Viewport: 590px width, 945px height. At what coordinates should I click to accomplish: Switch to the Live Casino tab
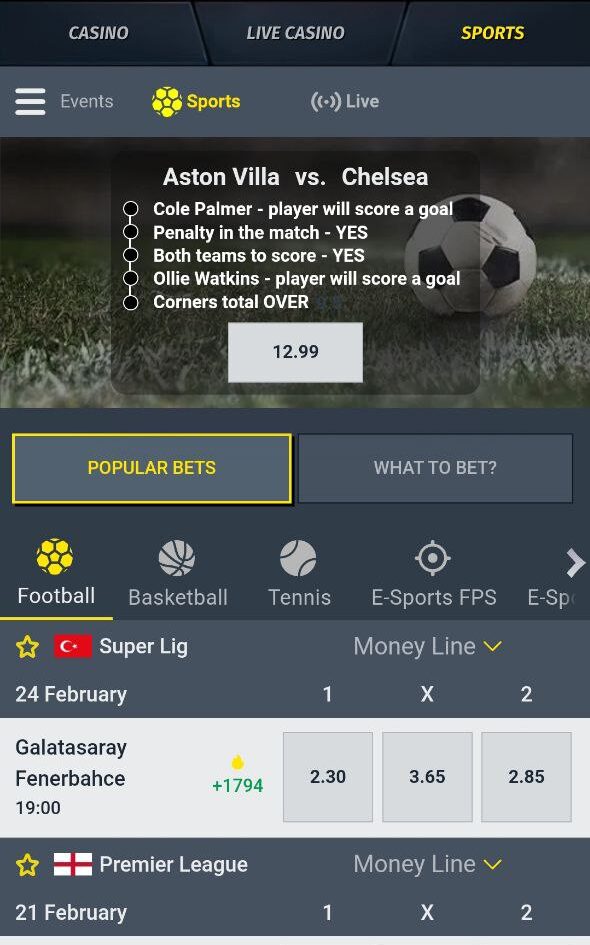295,33
